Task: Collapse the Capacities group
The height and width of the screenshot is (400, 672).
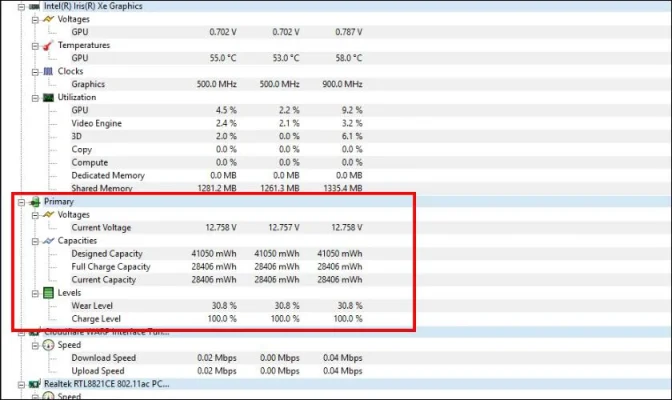Action: 34,240
